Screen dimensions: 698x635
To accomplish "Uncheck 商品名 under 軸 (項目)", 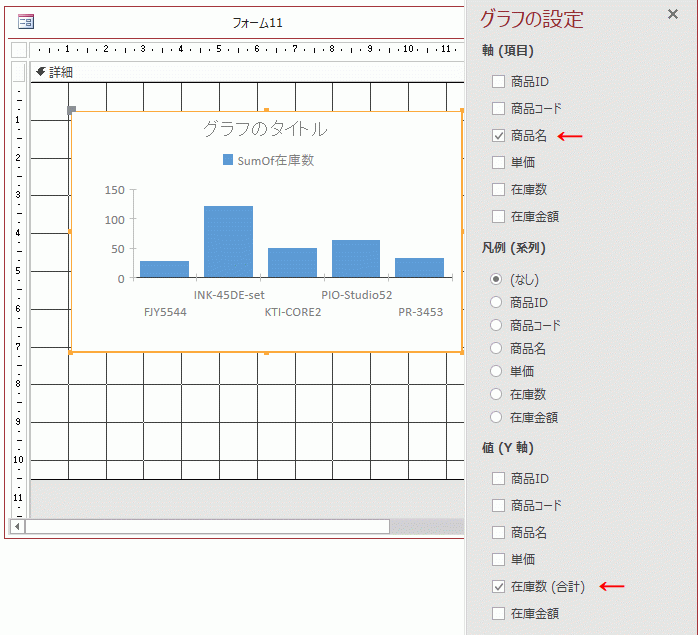I will click(498, 135).
